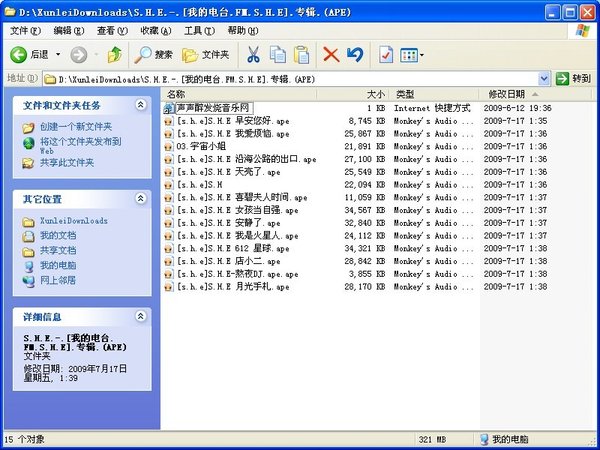Open the 工具(T) menu

(x=199, y=31)
